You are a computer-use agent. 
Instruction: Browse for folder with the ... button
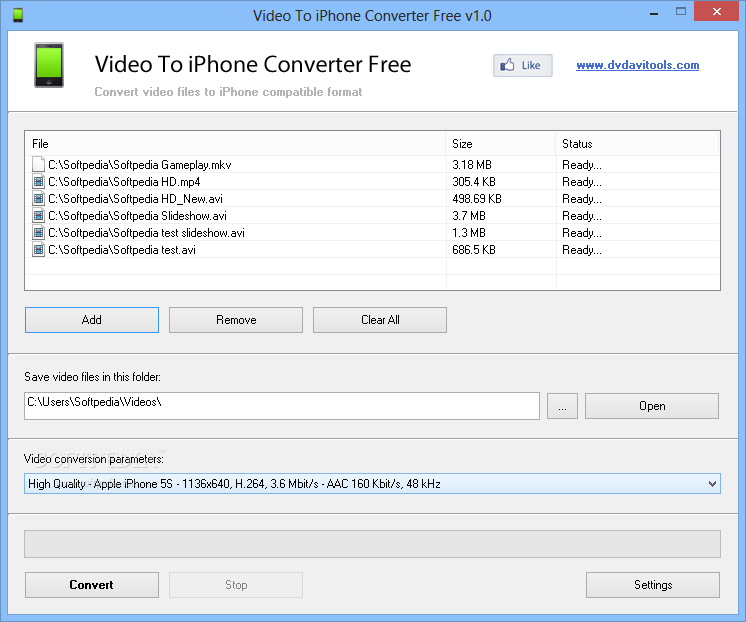(x=562, y=406)
